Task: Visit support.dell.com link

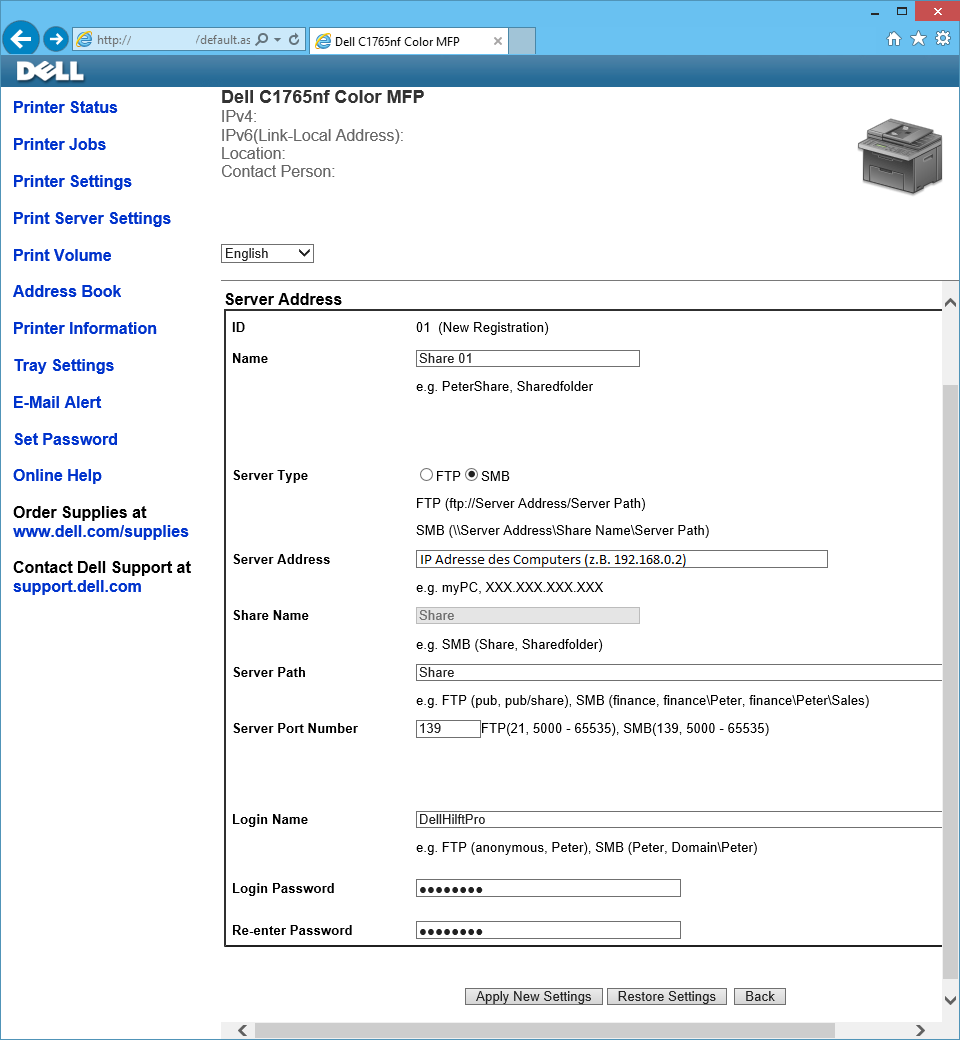Action: click(77, 587)
